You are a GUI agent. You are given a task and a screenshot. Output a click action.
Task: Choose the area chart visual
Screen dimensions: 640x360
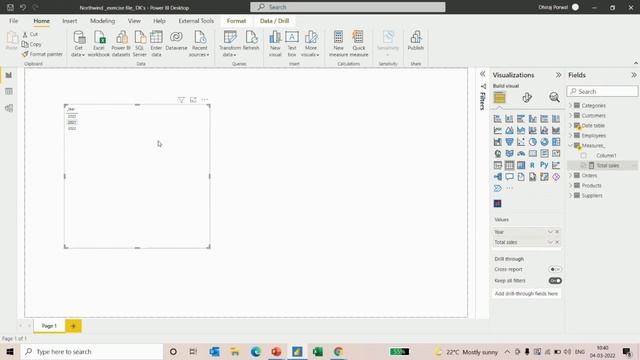coord(509,130)
